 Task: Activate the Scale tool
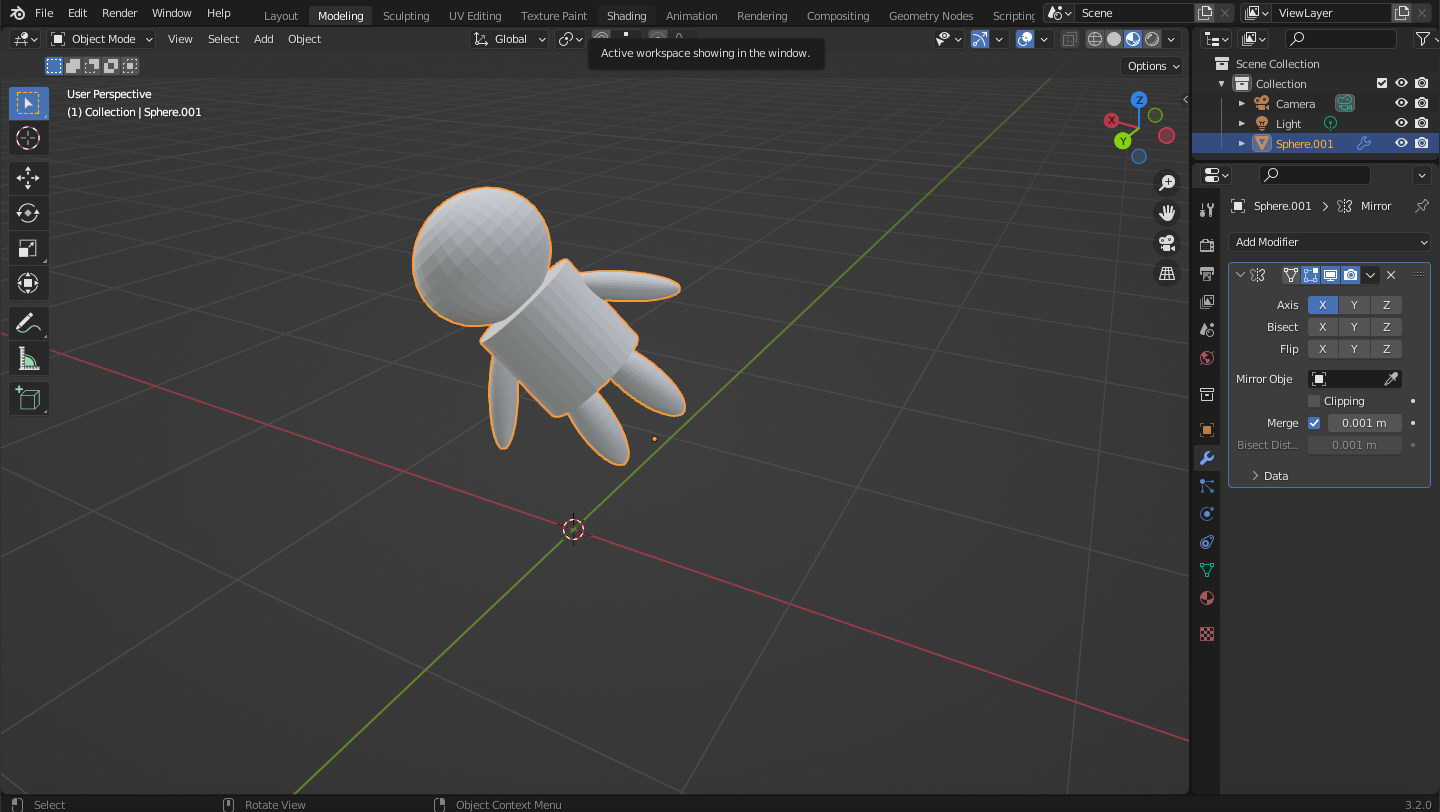click(x=28, y=248)
